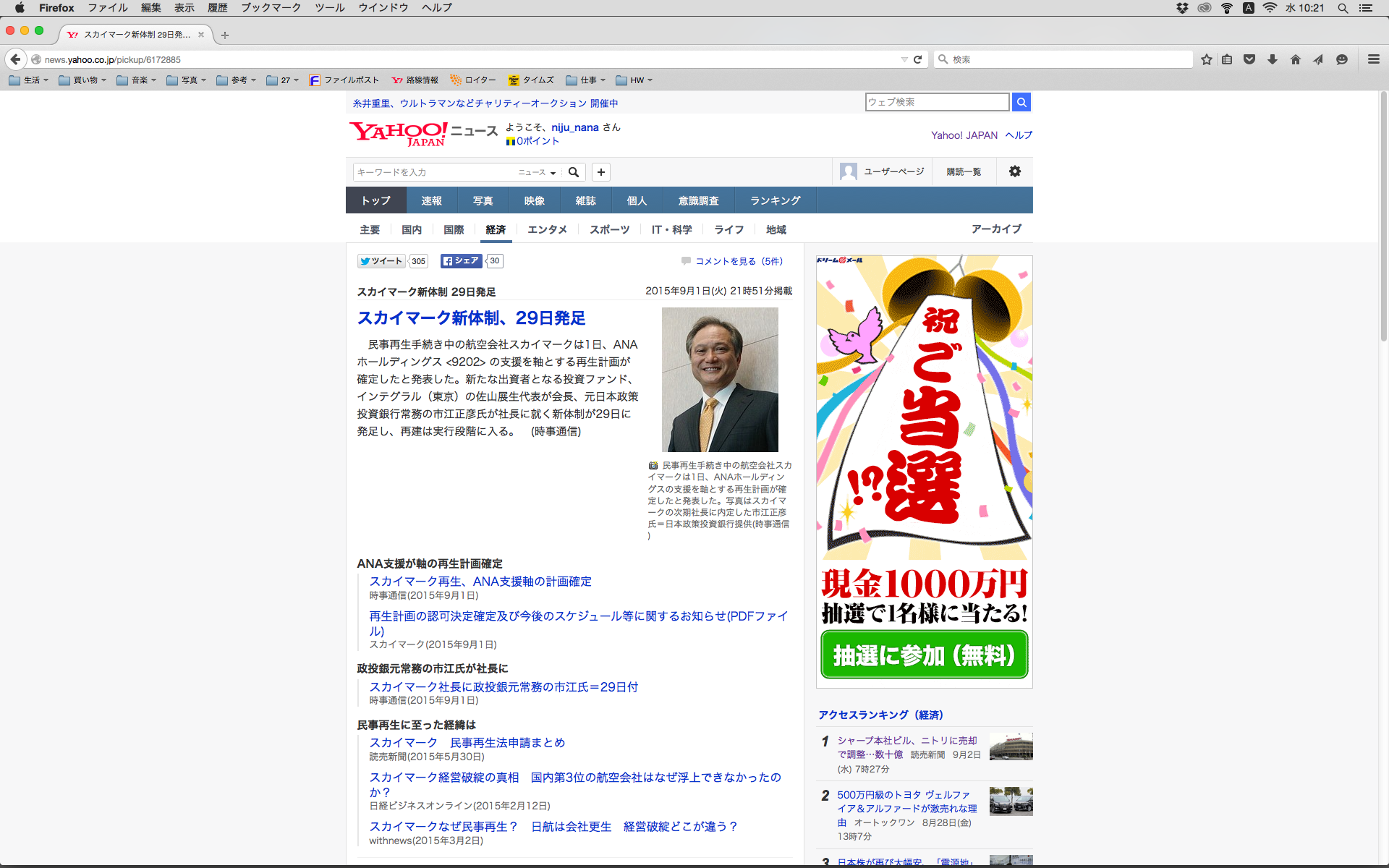Click the plus button beside keyword search
Screen dimensions: 1389x868
(600, 172)
